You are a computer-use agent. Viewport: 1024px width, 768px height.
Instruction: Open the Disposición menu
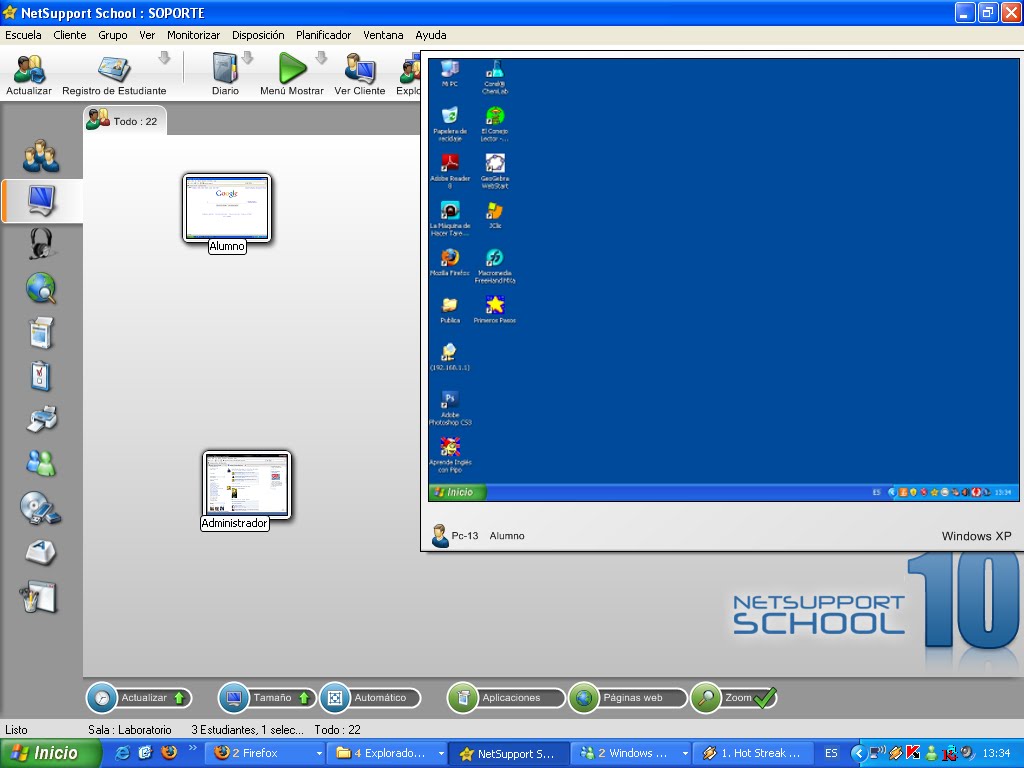258,35
